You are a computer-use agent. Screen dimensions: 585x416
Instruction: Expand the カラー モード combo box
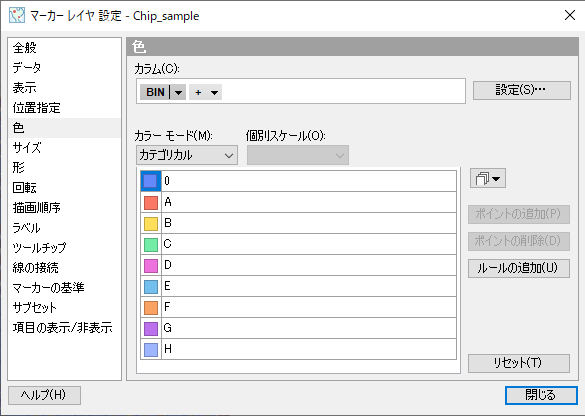pyautogui.click(x=187, y=155)
